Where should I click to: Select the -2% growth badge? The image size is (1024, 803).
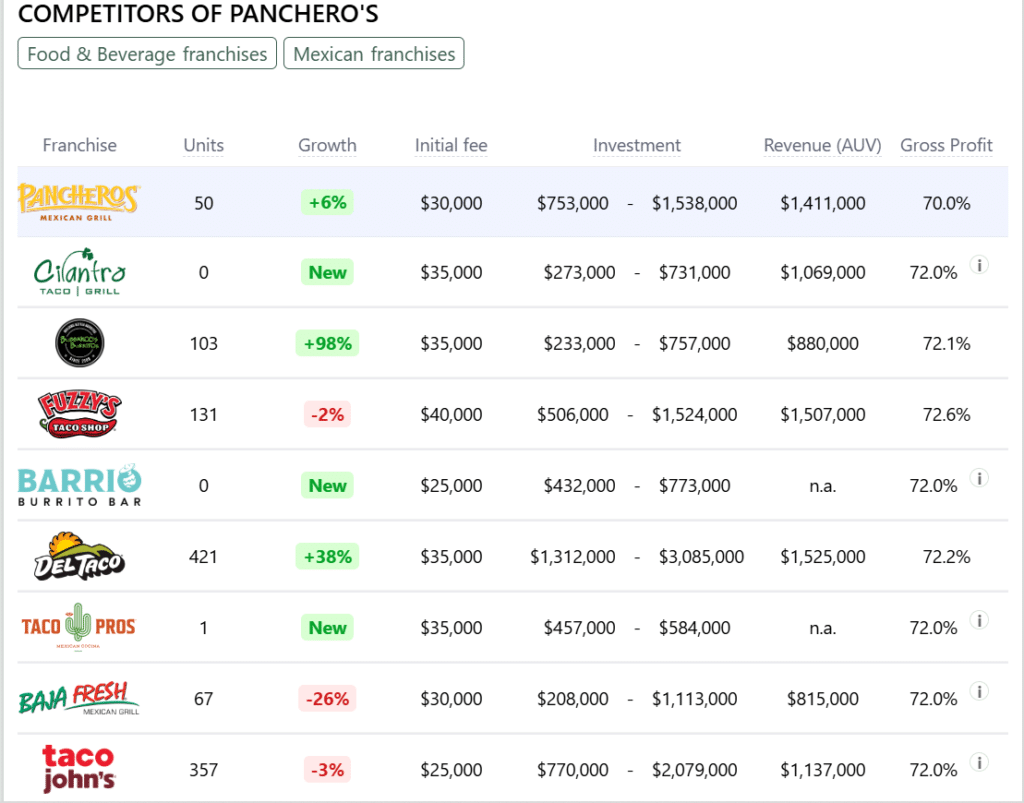point(327,415)
